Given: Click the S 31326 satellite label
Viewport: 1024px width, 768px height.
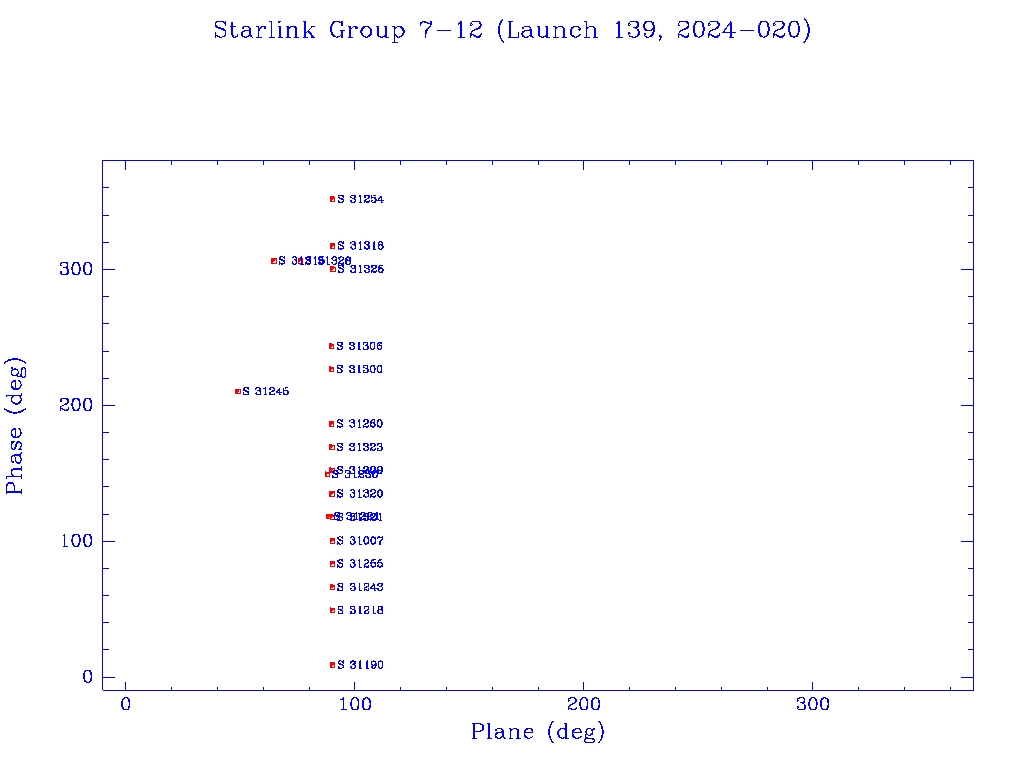Looking at the screenshot, I should (x=360, y=269).
